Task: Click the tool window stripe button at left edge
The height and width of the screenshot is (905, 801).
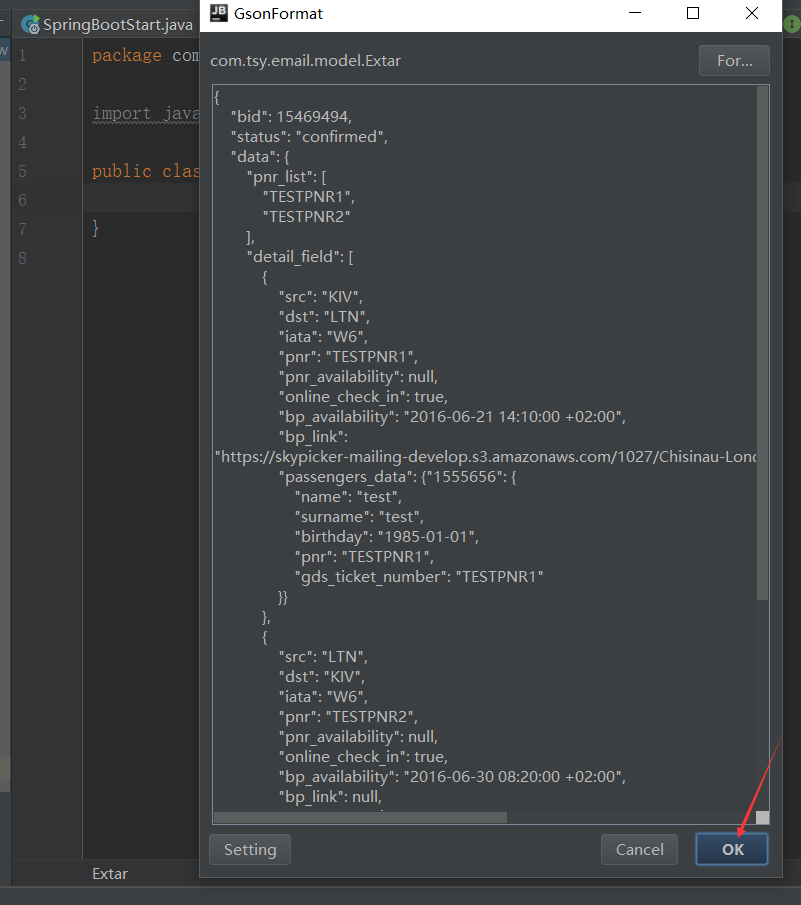Action: 4,48
